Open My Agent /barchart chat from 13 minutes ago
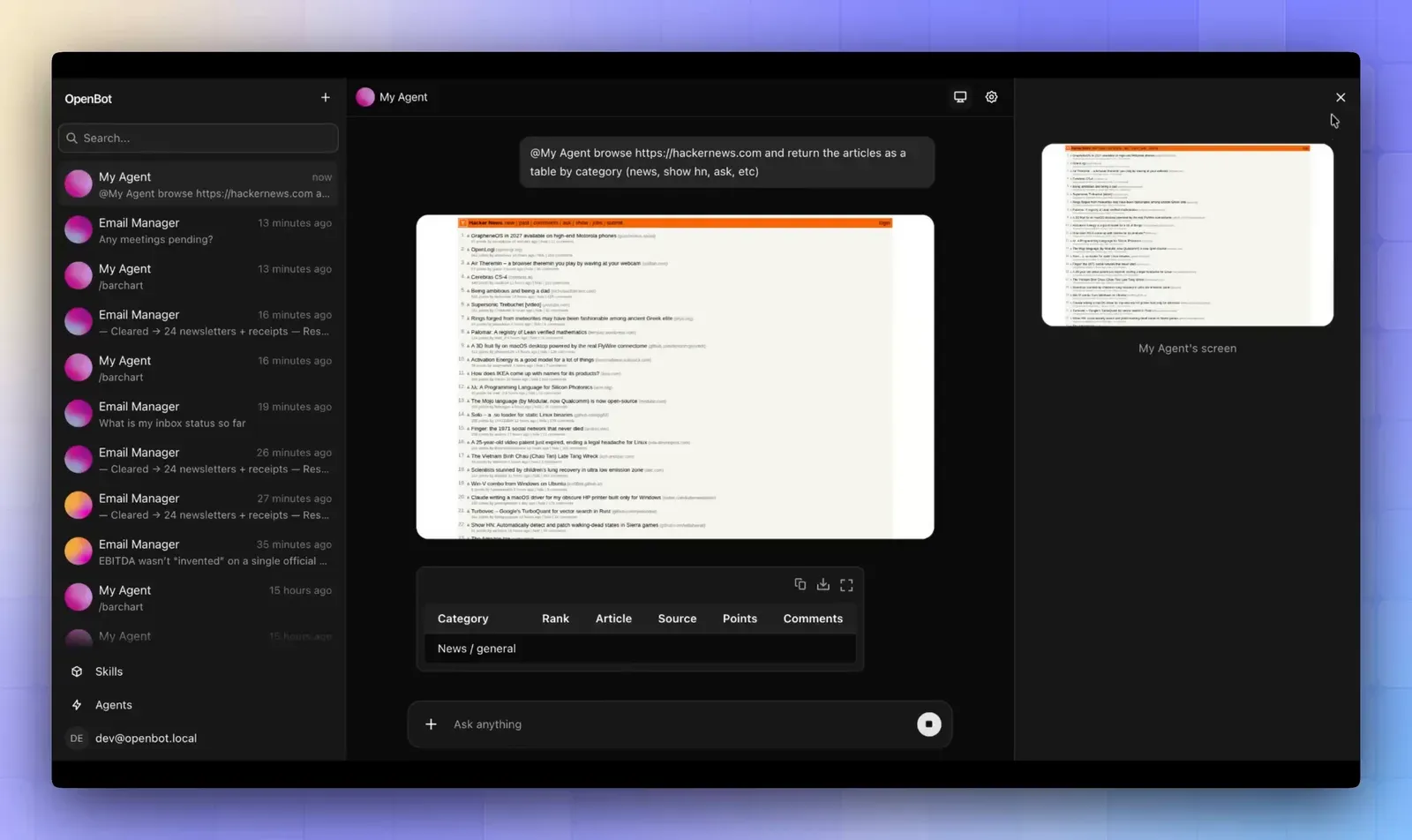This screenshot has height=840, width=1412. (199, 276)
